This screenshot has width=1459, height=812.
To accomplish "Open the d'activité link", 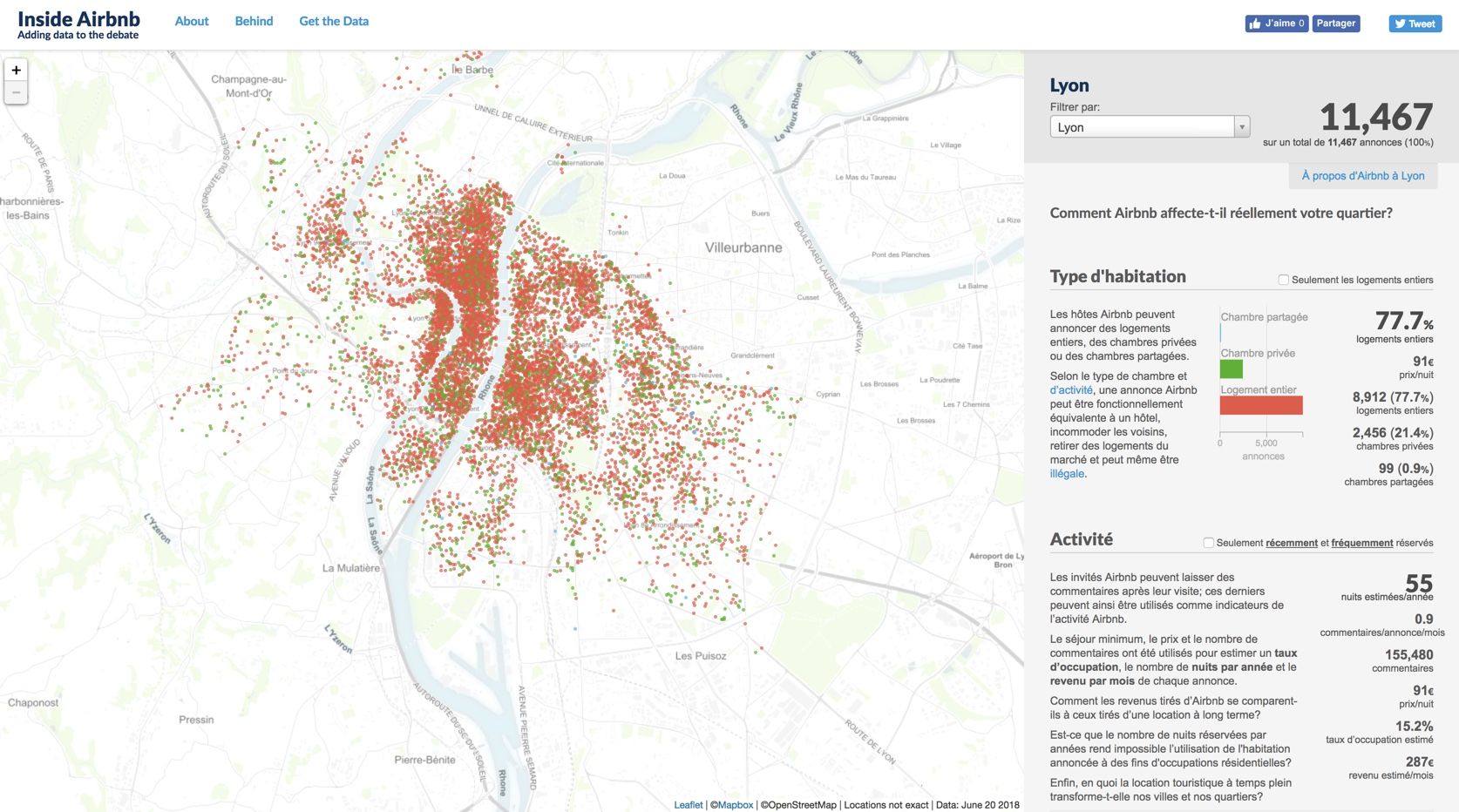I will pos(1071,390).
